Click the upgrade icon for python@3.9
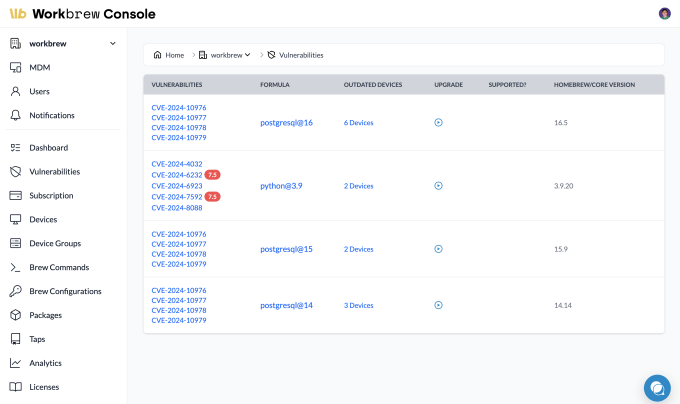Viewport: 680px width, 404px height. (438, 185)
